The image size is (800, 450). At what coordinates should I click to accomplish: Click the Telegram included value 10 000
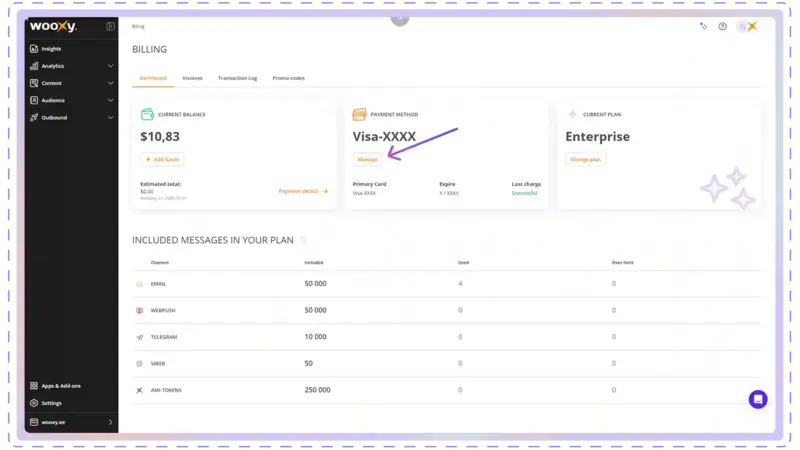point(315,337)
